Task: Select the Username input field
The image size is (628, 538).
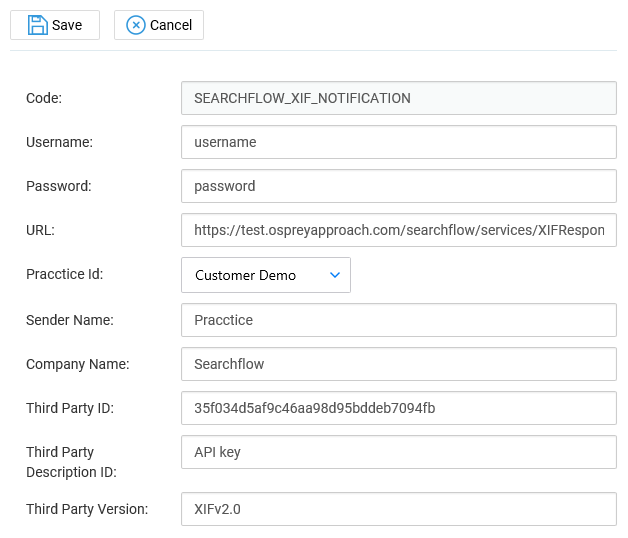Action: tap(399, 142)
